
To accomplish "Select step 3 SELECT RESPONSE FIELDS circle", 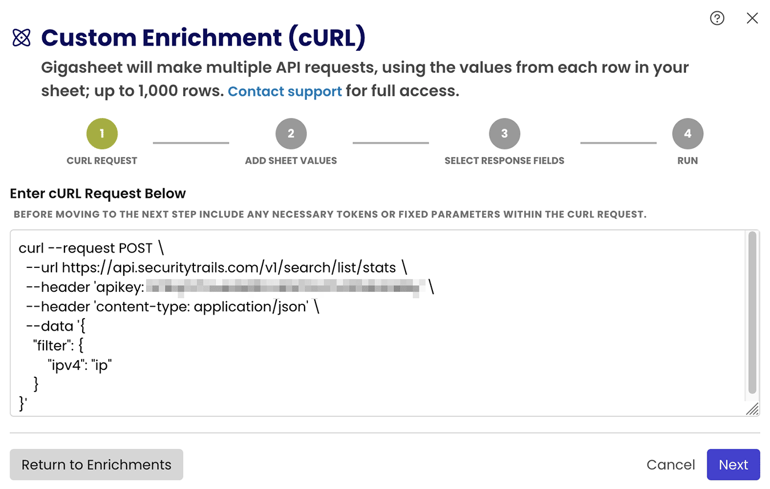I will (x=504, y=134).
